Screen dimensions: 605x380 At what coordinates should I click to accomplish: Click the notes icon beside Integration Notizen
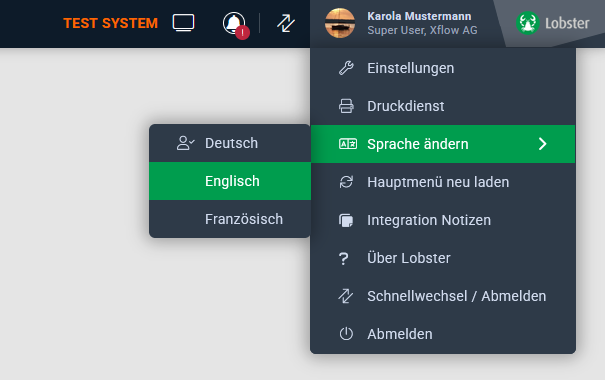(x=346, y=220)
